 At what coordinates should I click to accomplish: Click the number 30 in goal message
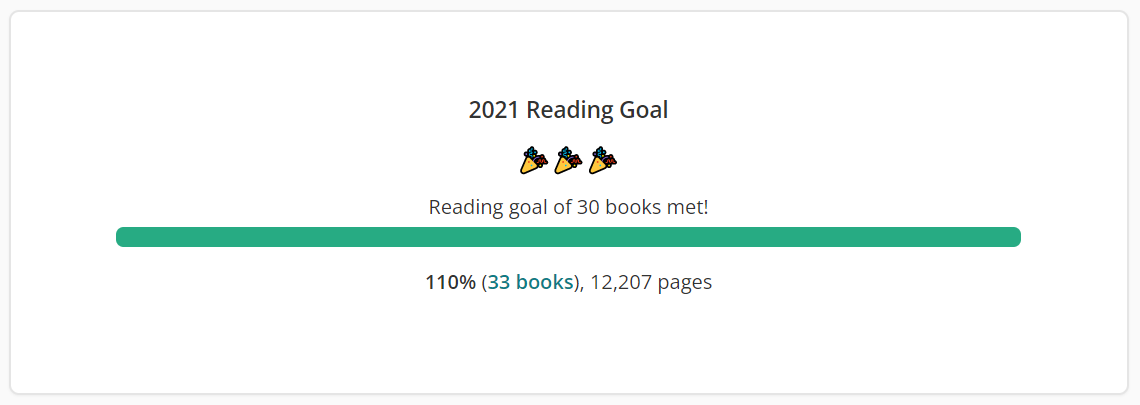(x=587, y=208)
